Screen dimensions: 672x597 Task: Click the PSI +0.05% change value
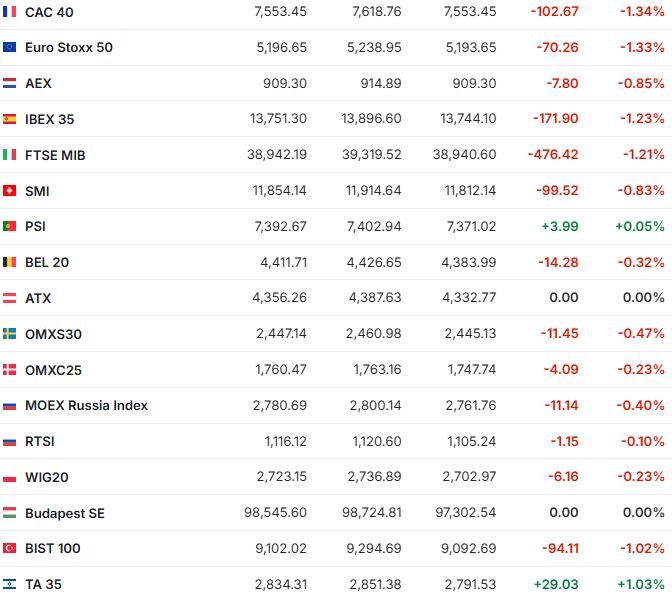tap(639, 227)
